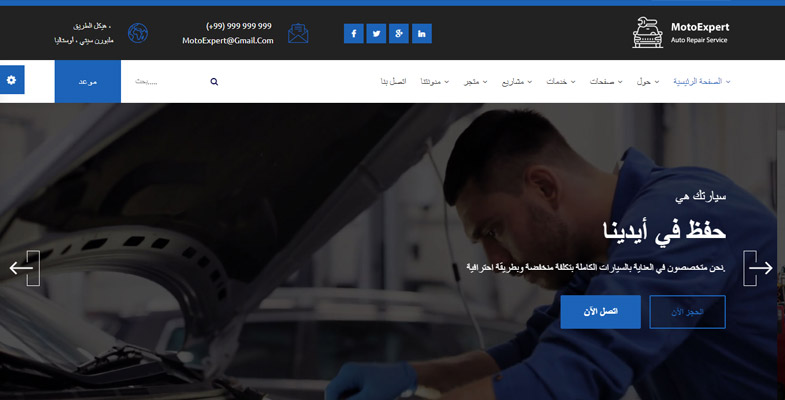Click the settings gear icon
The height and width of the screenshot is (400, 785).
(12, 79)
